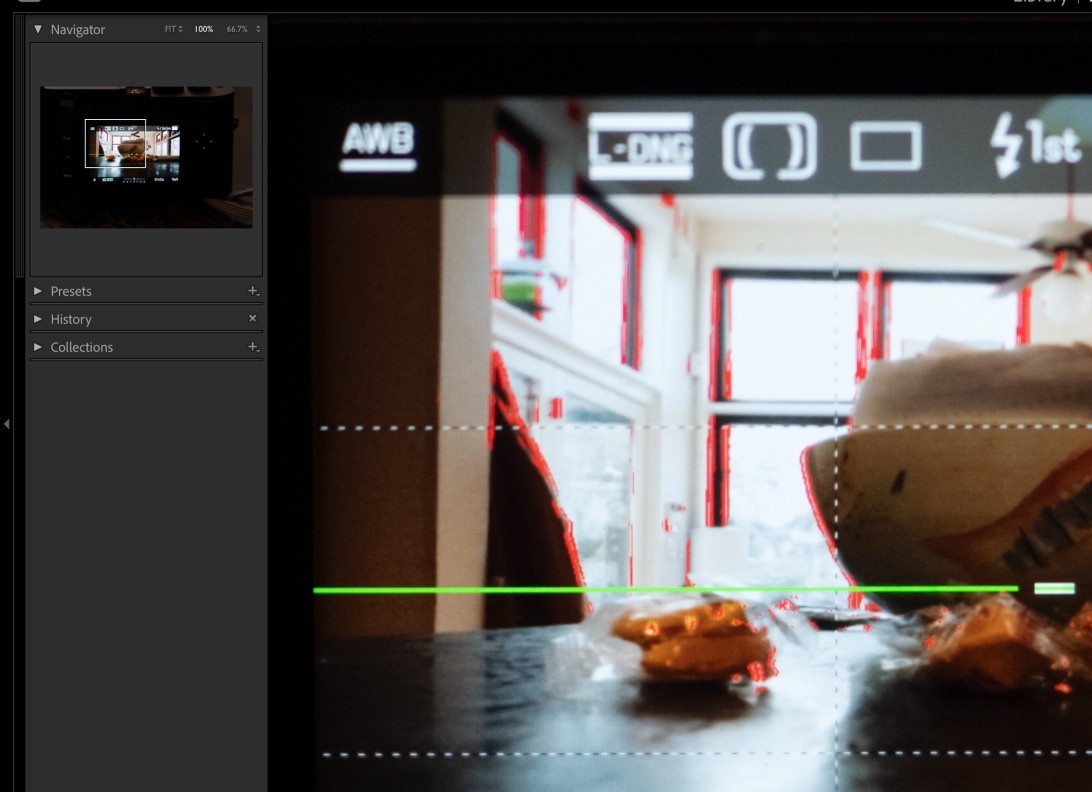Click the Collections panel title label
The height and width of the screenshot is (792, 1092).
tap(82, 347)
